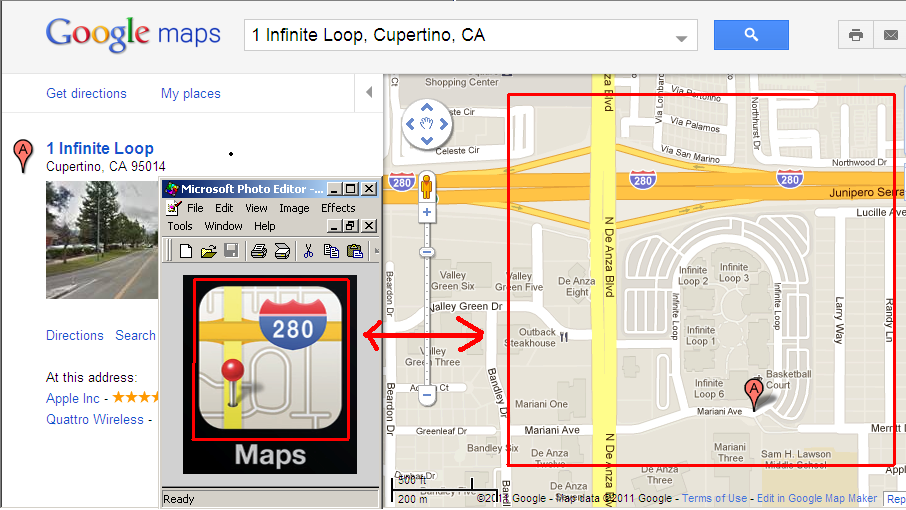Screen dimensions: 906x510
Task: Open the File menu in Photo Editor
Action: (195, 208)
